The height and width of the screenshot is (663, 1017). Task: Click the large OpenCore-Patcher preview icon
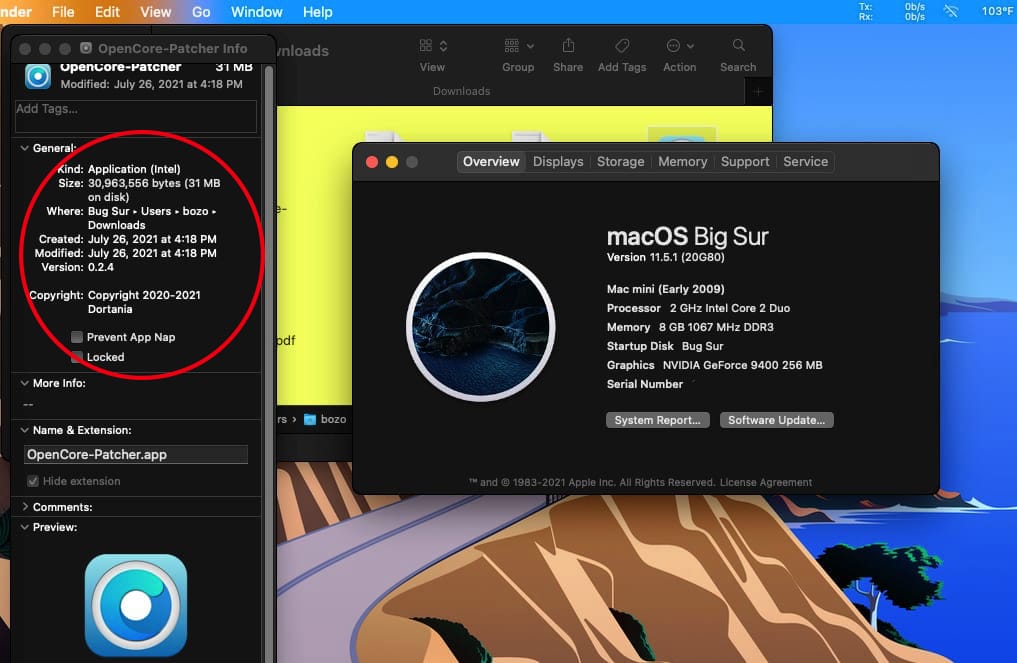(x=136, y=605)
